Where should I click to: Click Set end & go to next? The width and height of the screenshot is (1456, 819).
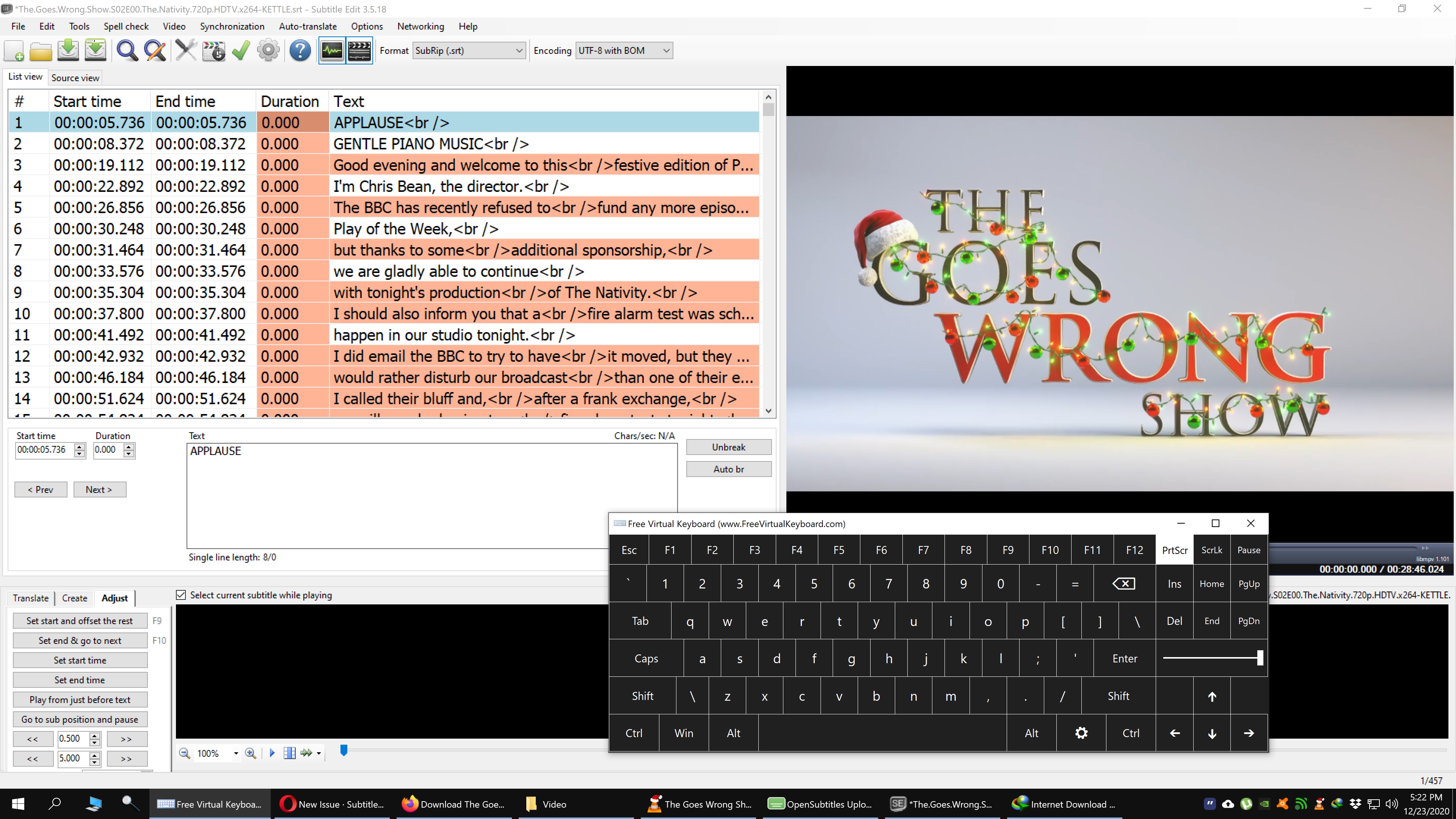tap(80, 640)
